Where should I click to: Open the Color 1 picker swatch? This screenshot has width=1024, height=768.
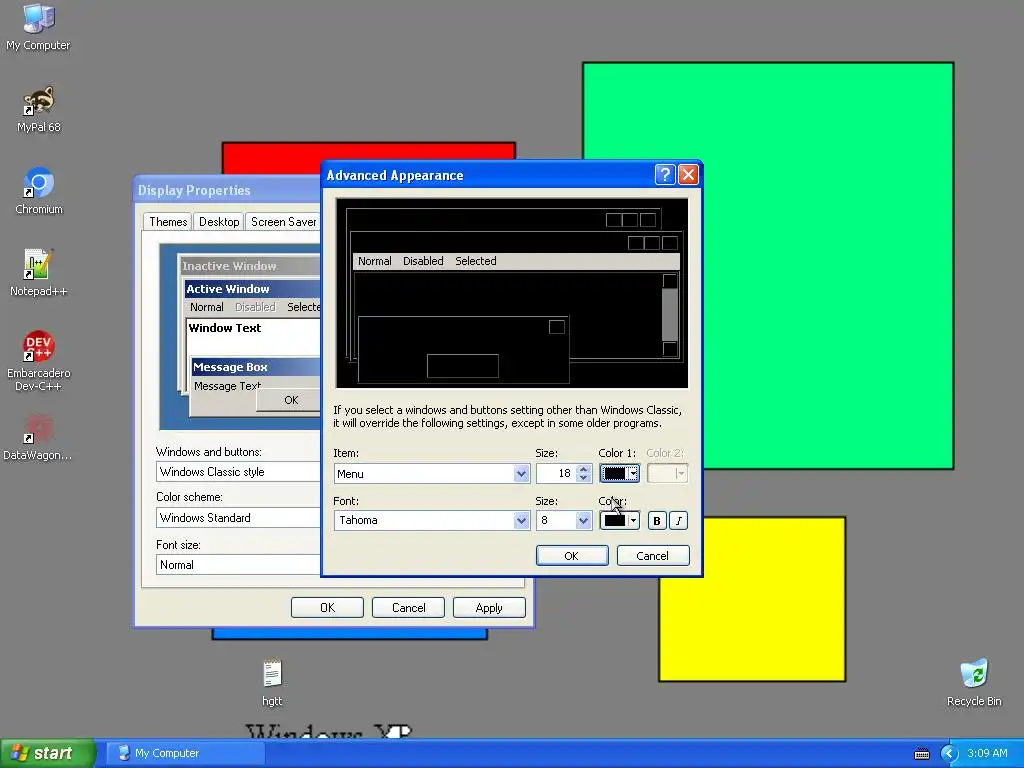coord(619,473)
